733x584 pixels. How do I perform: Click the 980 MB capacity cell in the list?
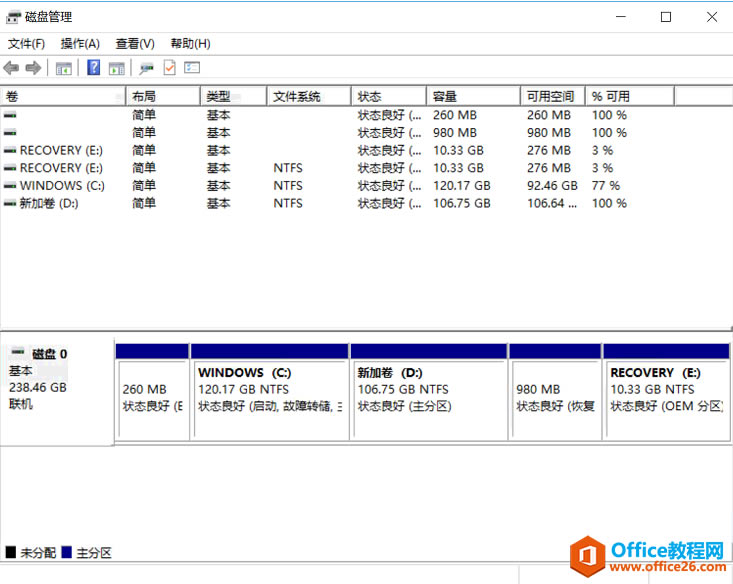tap(455, 133)
